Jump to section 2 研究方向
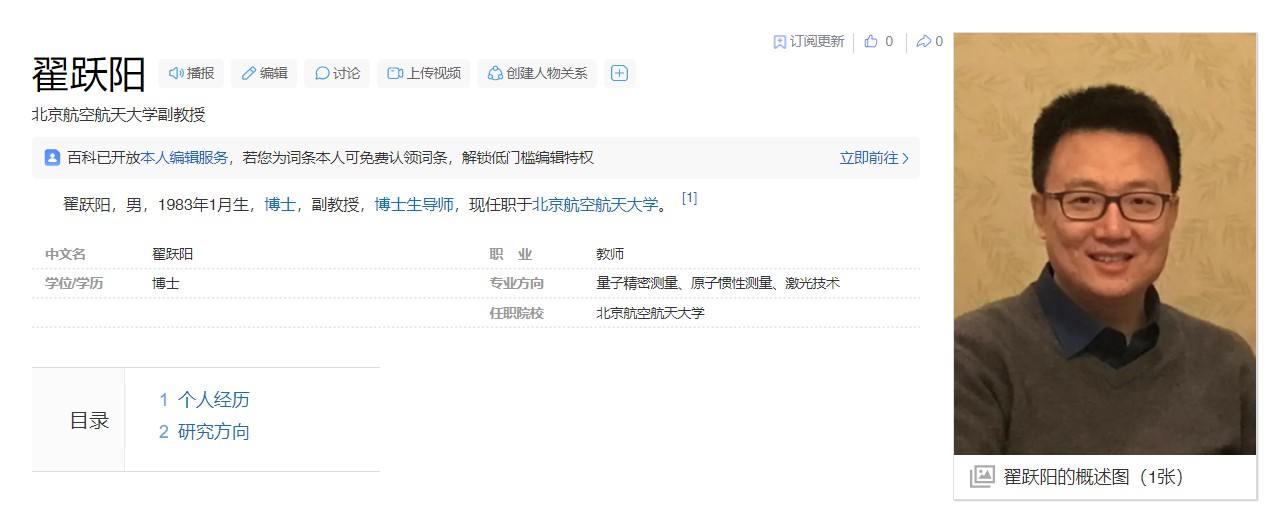Viewport: 1268px width, 507px height. click(204, 432)
